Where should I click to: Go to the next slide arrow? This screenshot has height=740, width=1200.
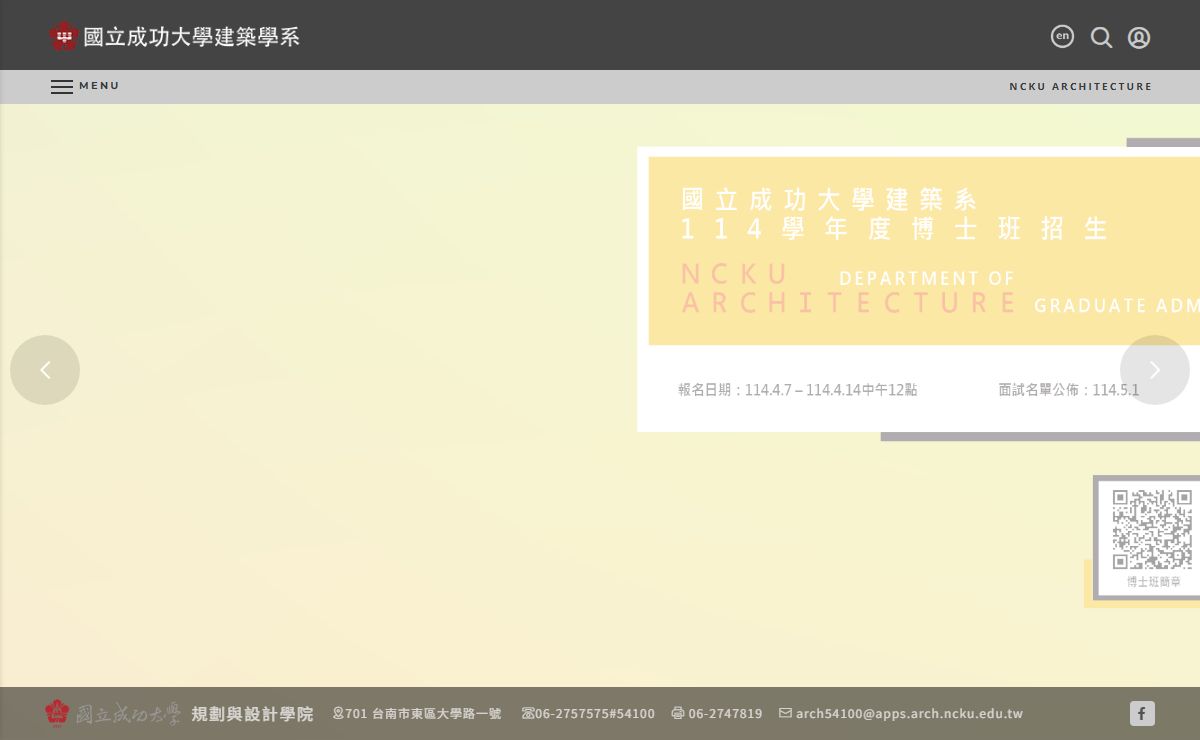click(1155, 370)
